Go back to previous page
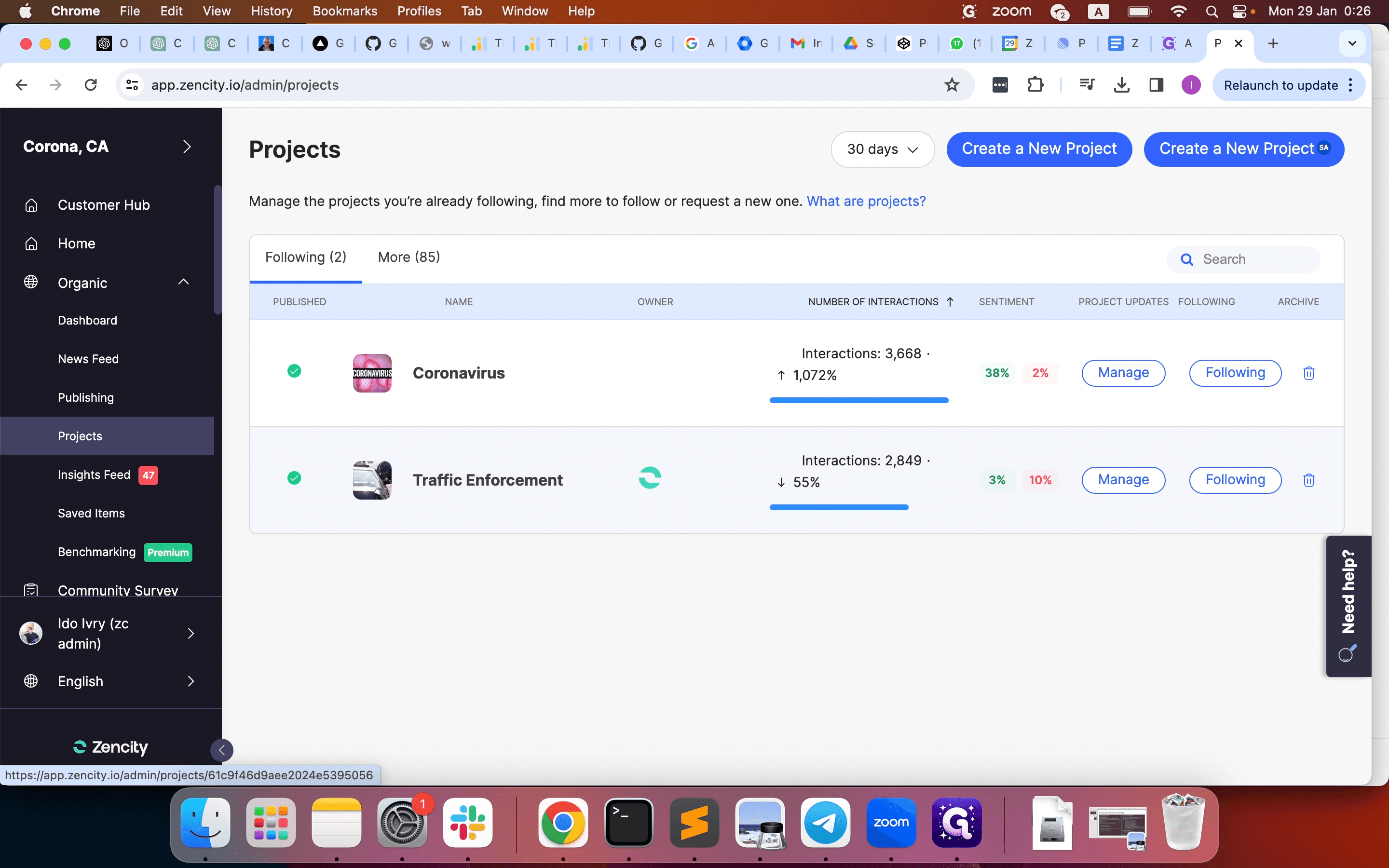1389x868 pixels. coord(22,85)
